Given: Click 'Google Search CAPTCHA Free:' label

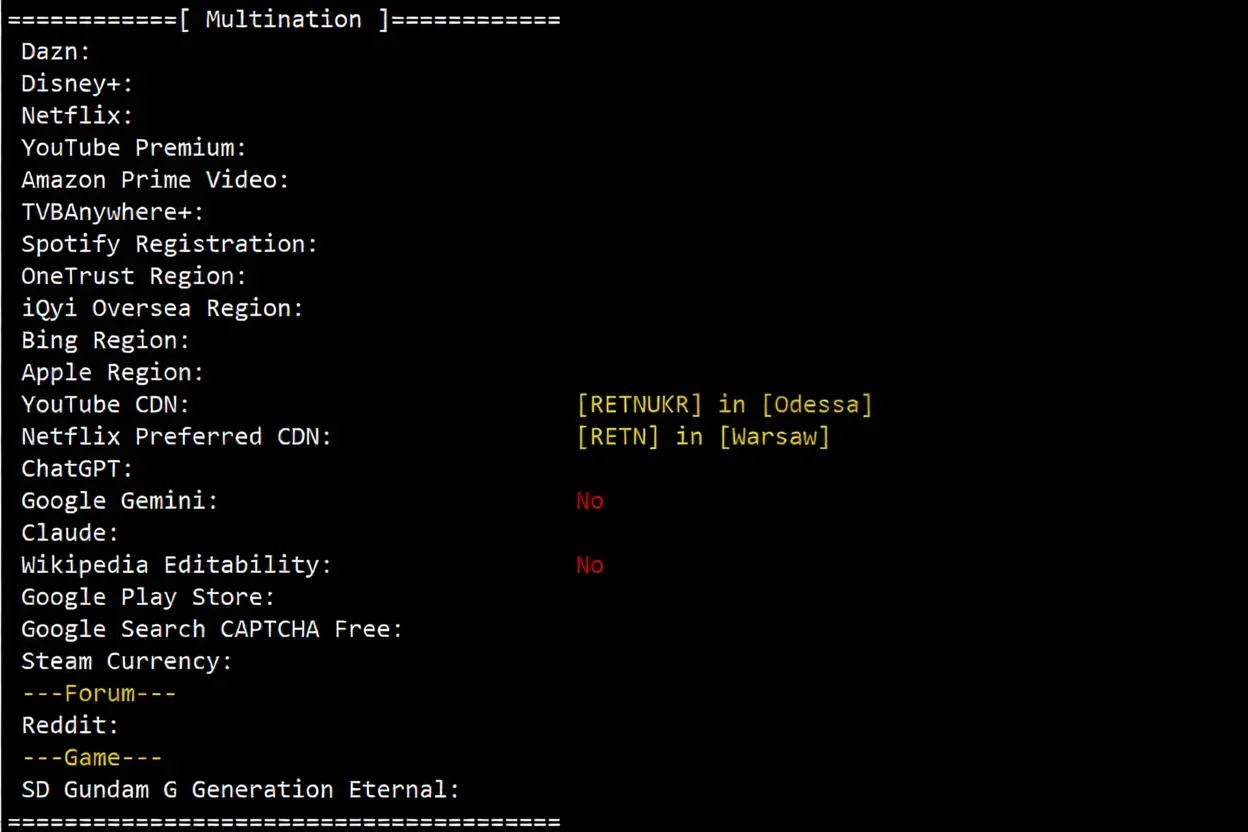Looking at the screenshot, I should 212,629.
